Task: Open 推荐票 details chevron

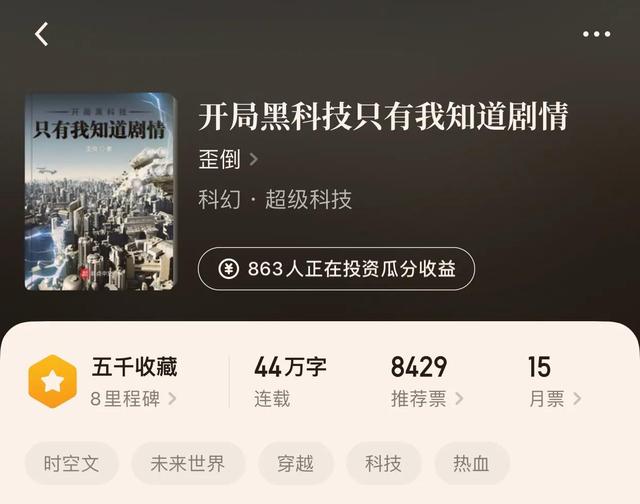Action: 459,399
